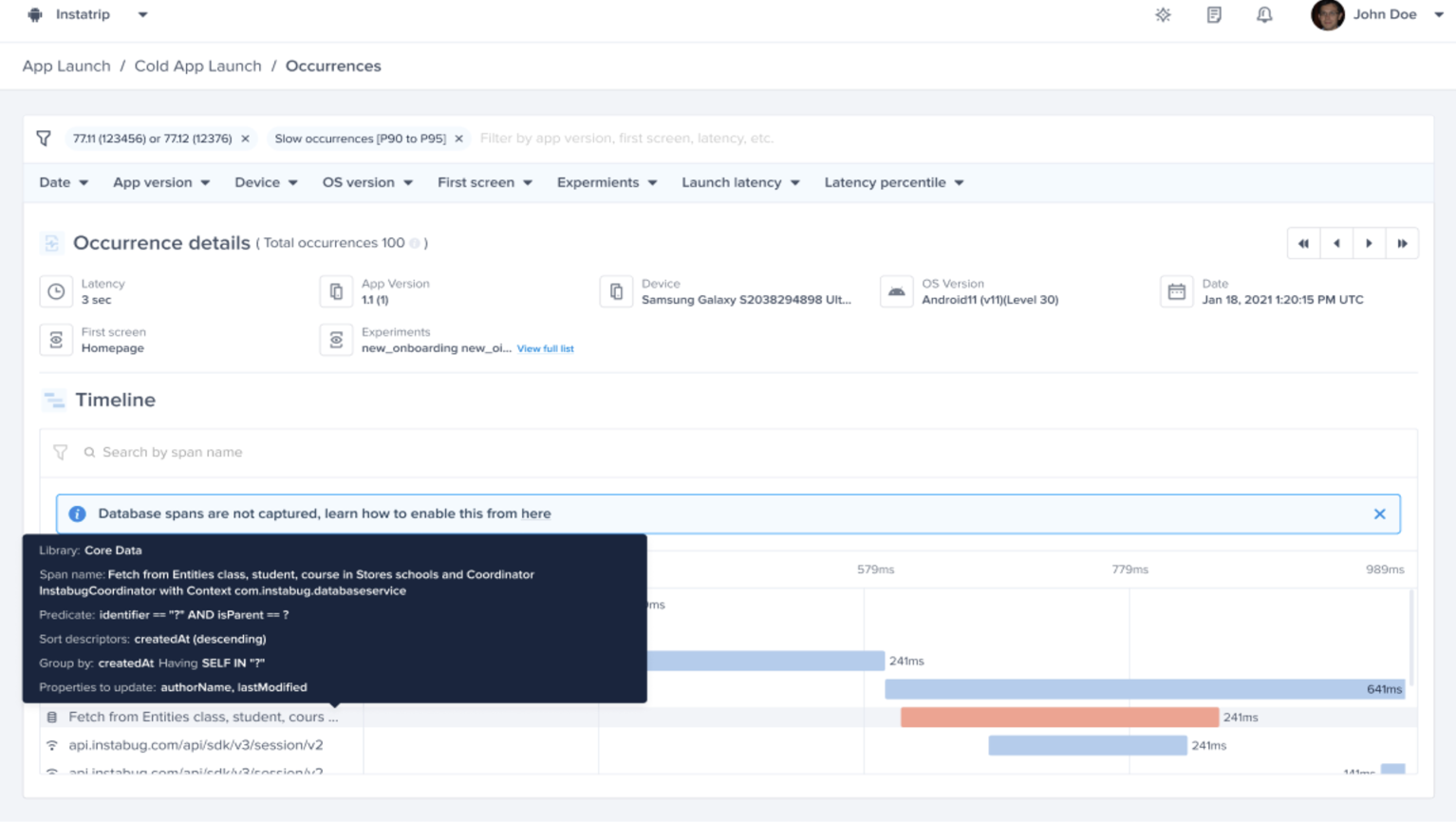Viewport: 1456px width, 822px height.
Task: Go to Cold App Launch breadcrumb
Action: tap(197, 66)
